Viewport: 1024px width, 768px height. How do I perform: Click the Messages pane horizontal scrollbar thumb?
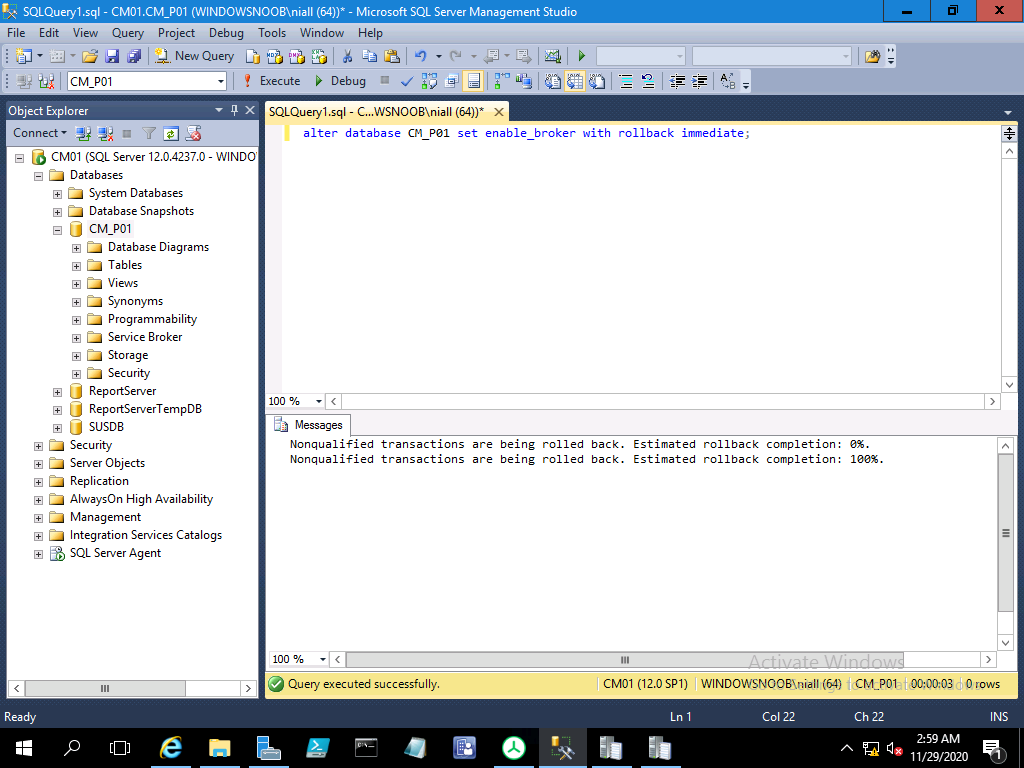[624, 660]
